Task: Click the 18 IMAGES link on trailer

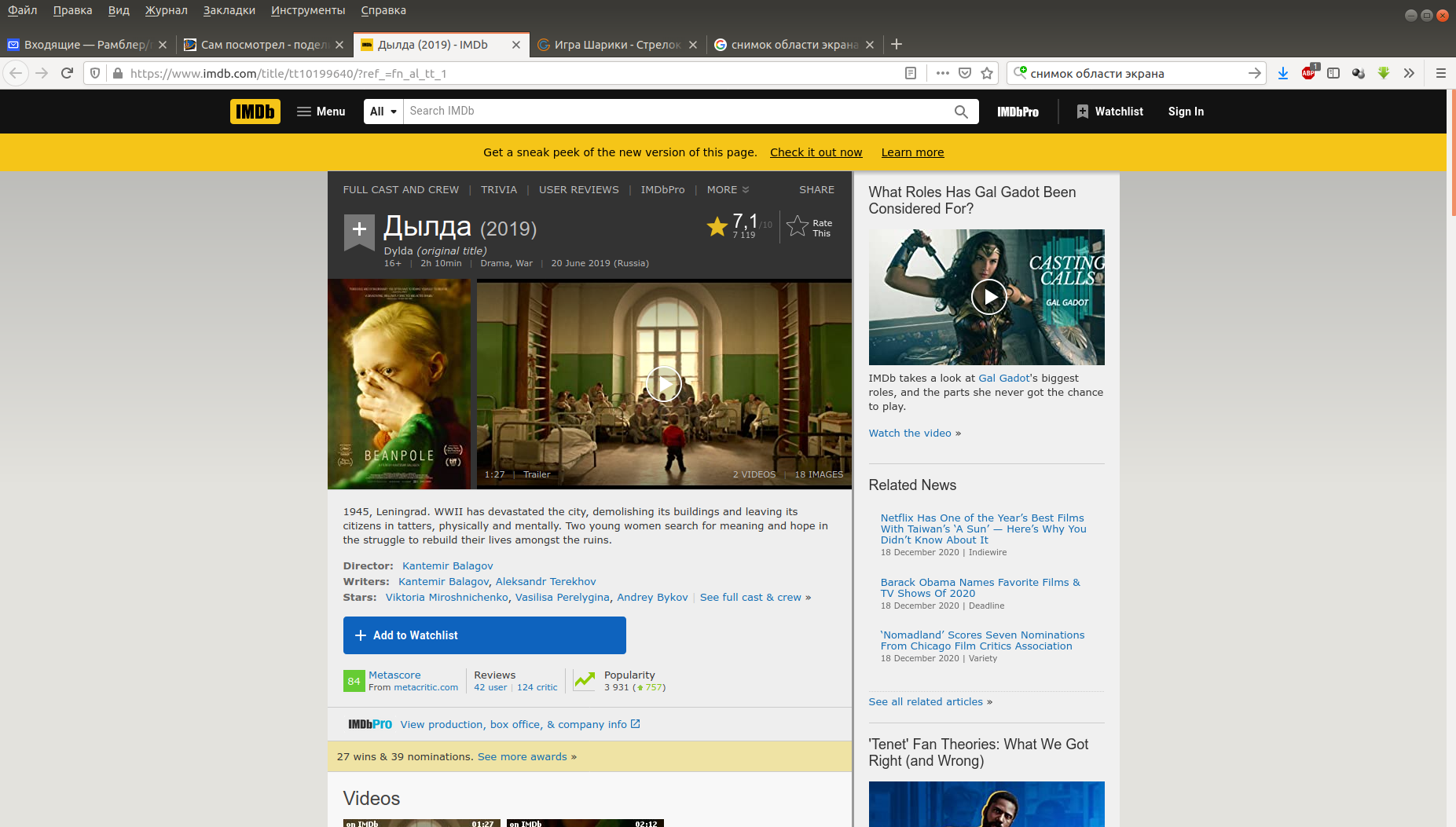Action: tap(819, 474)
